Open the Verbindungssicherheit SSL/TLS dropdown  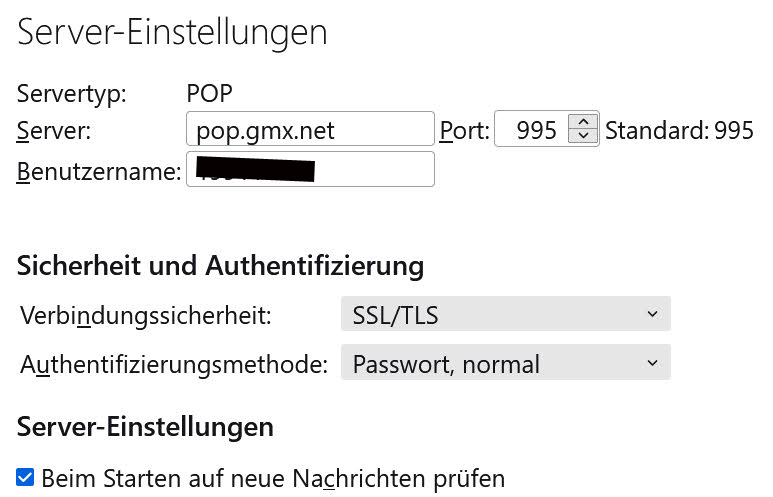tap(505, 314)
